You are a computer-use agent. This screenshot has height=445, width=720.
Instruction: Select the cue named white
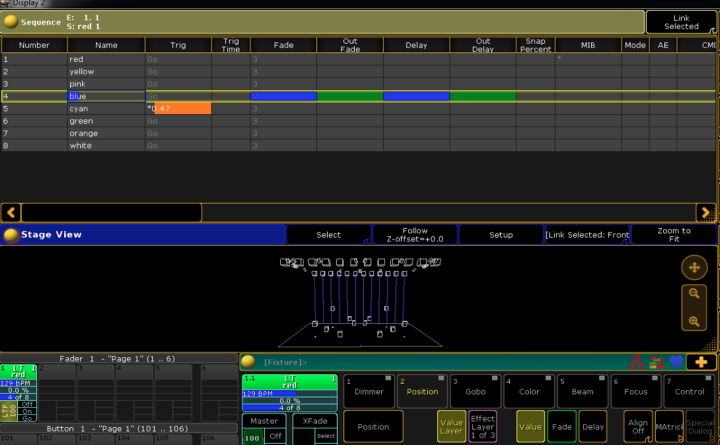[106, 146]
